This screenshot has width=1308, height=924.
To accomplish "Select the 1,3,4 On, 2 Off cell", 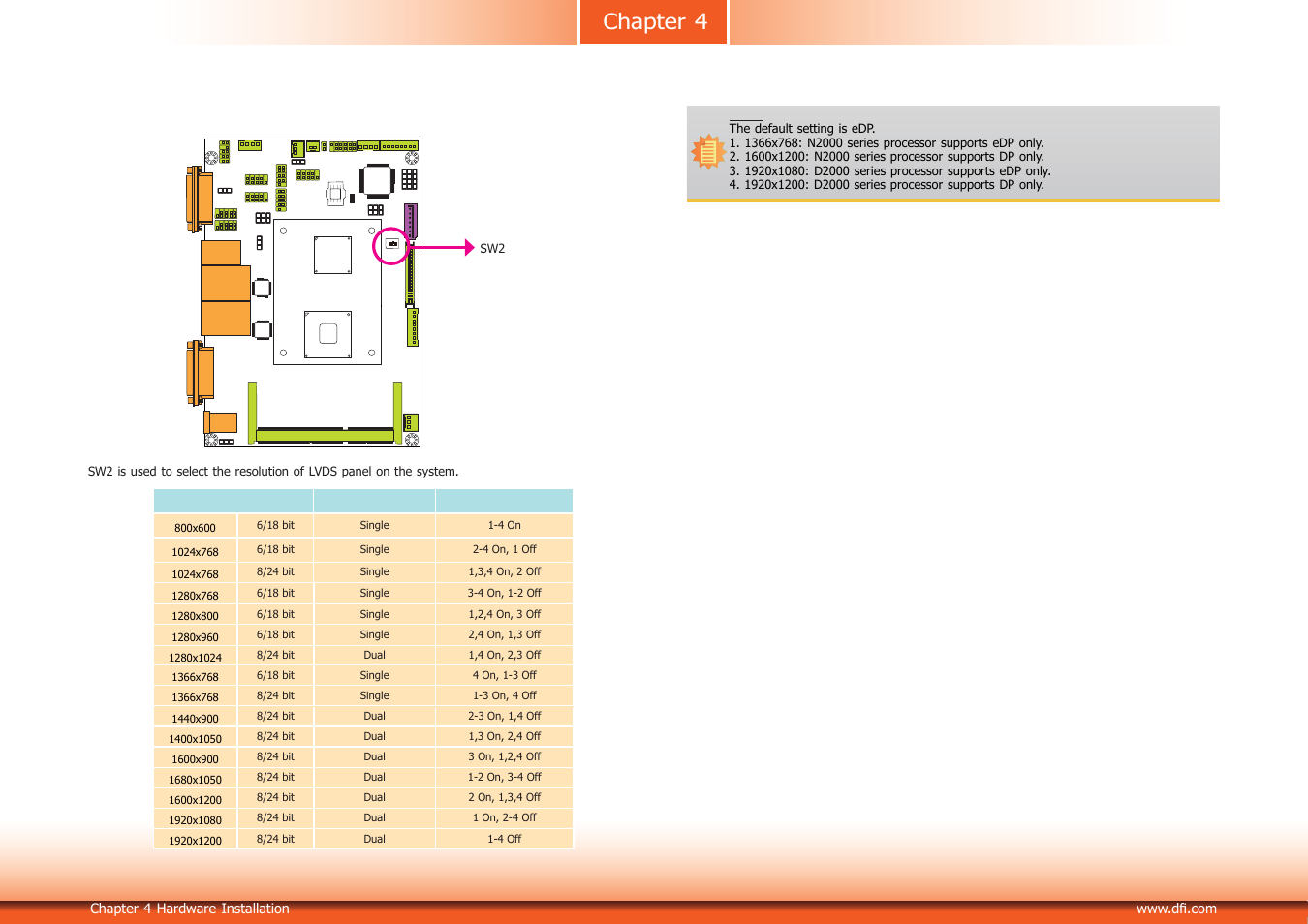I will (x=504, y=571).
